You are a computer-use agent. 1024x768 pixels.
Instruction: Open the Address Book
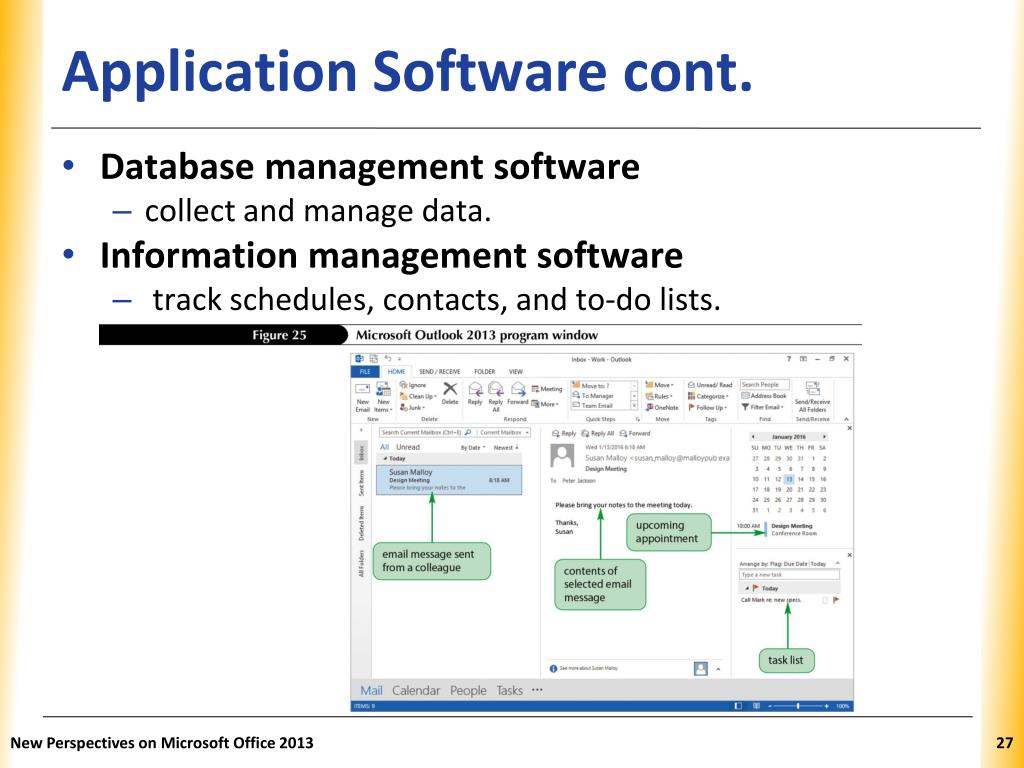[x=764, y=396]
